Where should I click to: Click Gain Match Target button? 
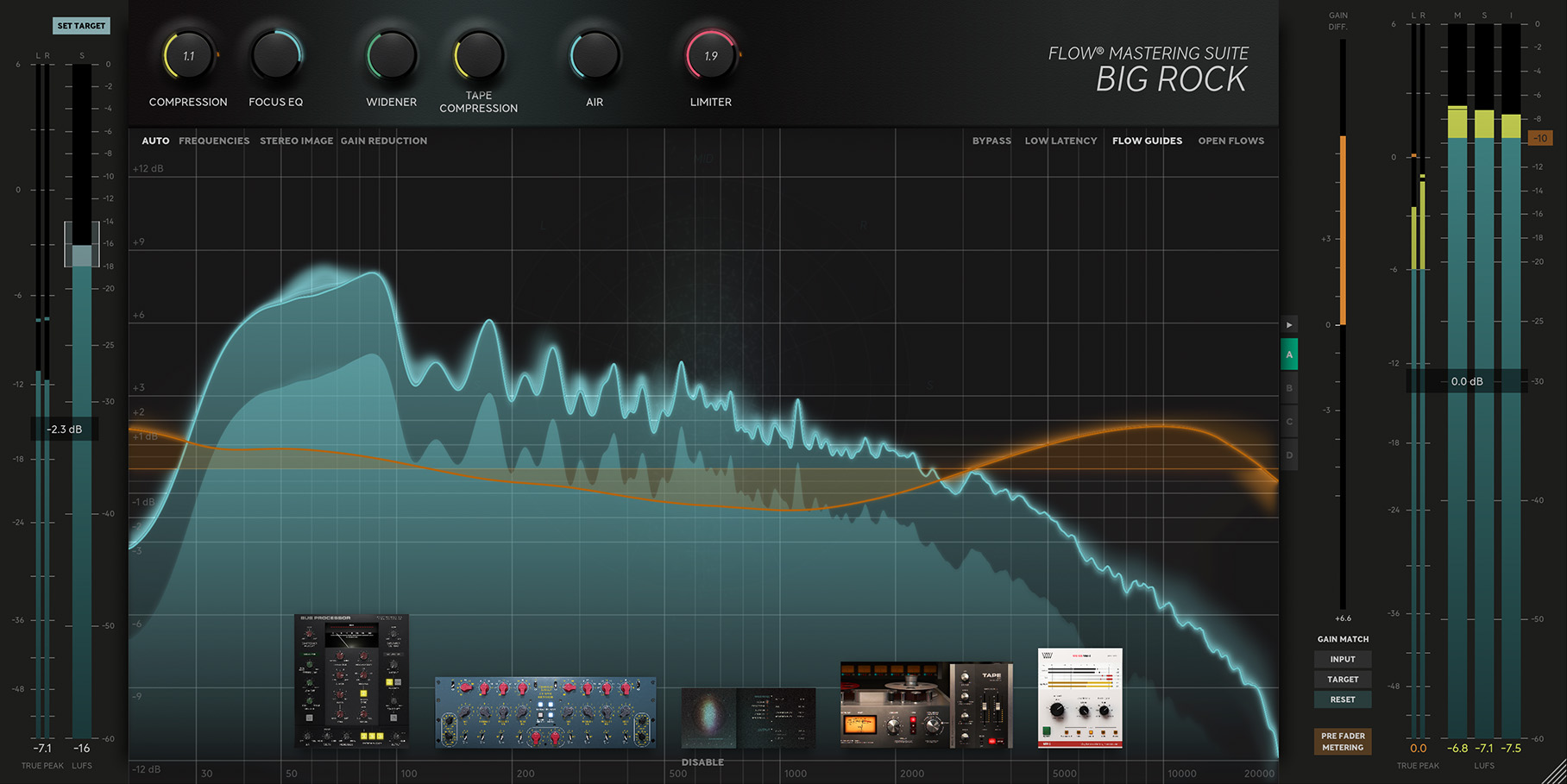pyautogui.click(x=1343, y=680)
